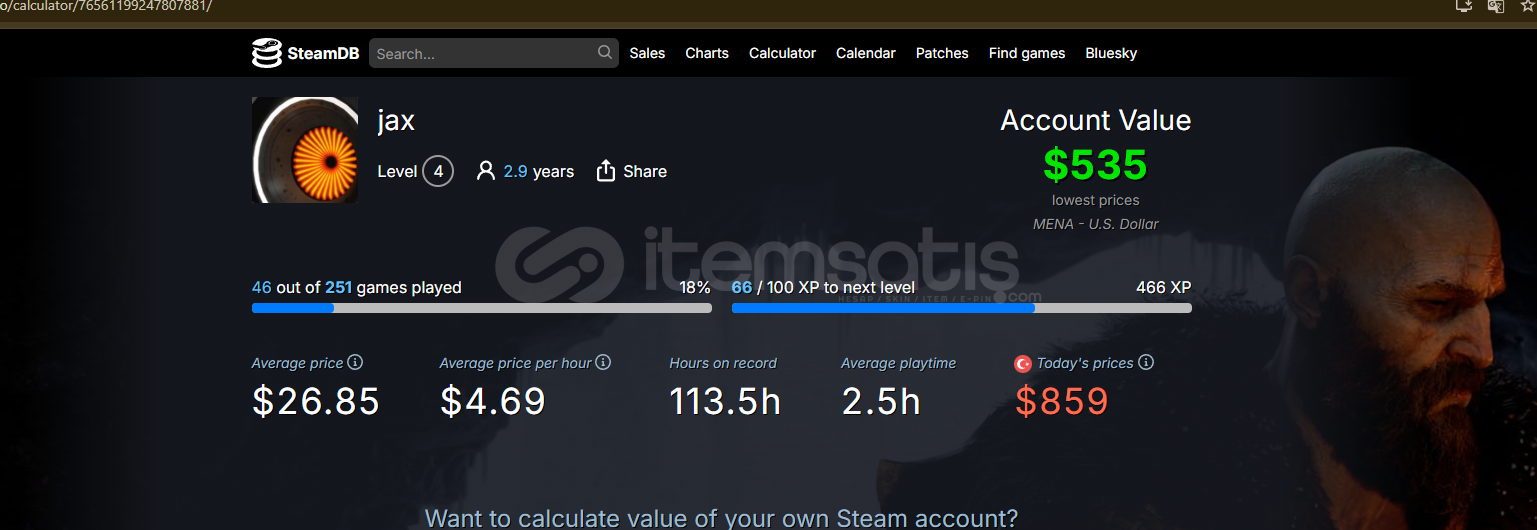Go to the Calendar page
Image resolution: width=1537 pixels, height=530 pixels.
coord(866,53)
